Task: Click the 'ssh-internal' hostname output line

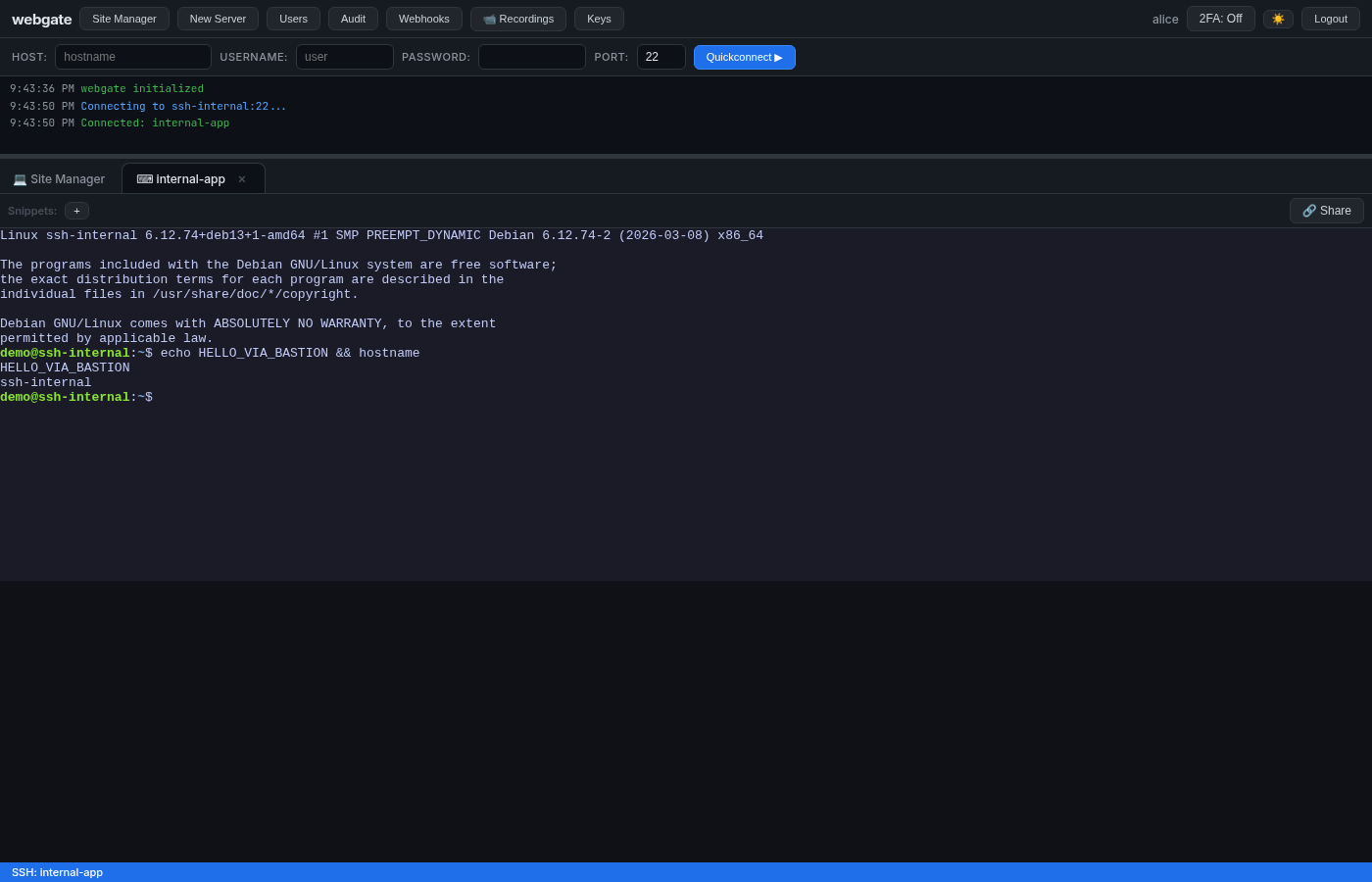Action: pyautogui.click(x=46, y=383)
